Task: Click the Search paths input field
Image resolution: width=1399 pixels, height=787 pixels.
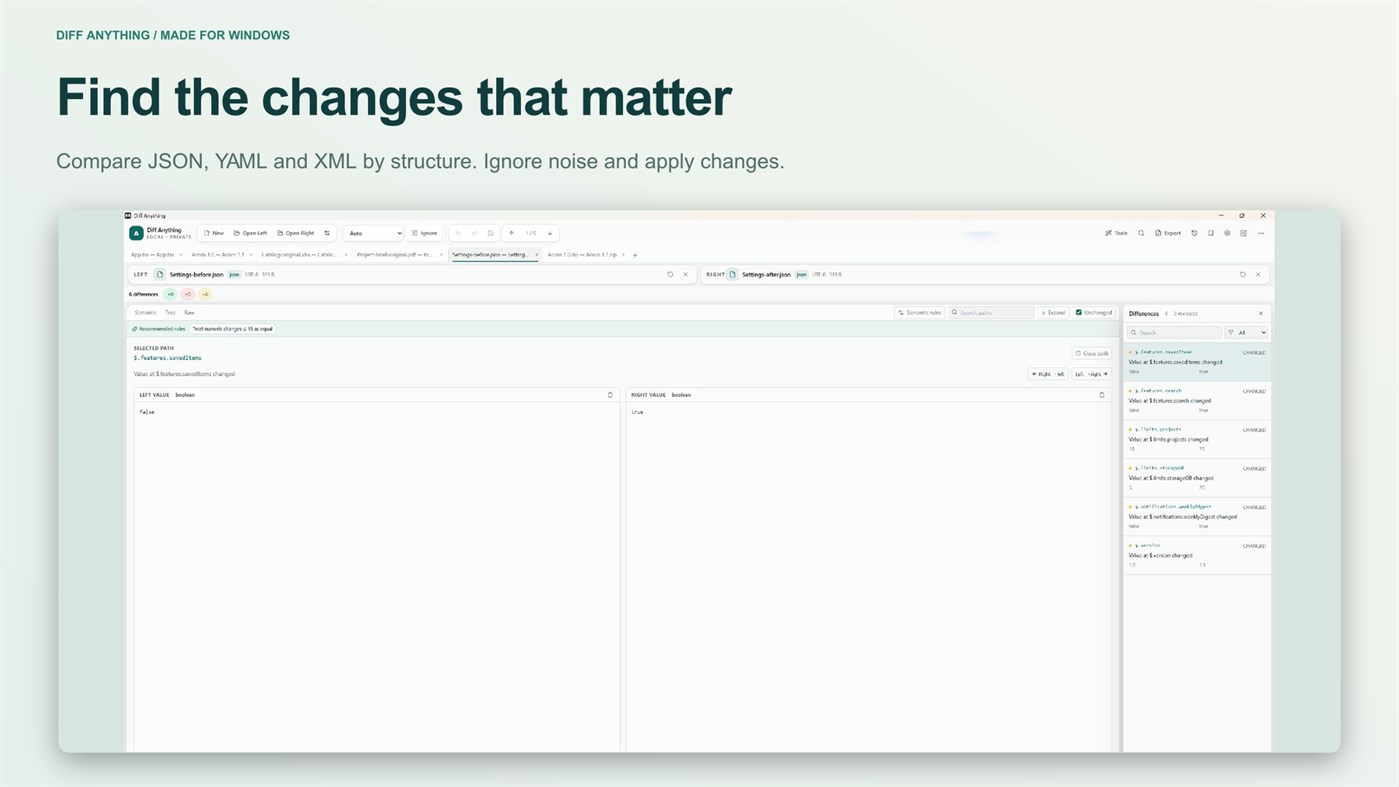Action: pyautogui.click(x=991, y=313)
